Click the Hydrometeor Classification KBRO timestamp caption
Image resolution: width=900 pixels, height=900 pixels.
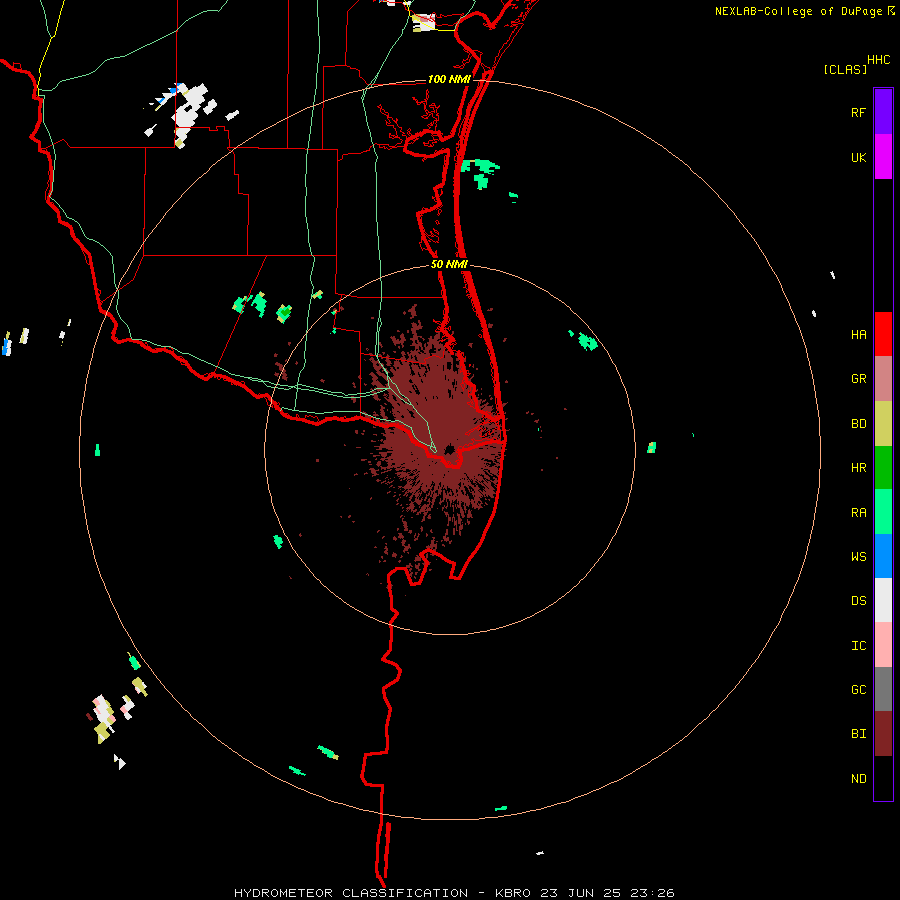pyautogui.click(x=454, y=893)
